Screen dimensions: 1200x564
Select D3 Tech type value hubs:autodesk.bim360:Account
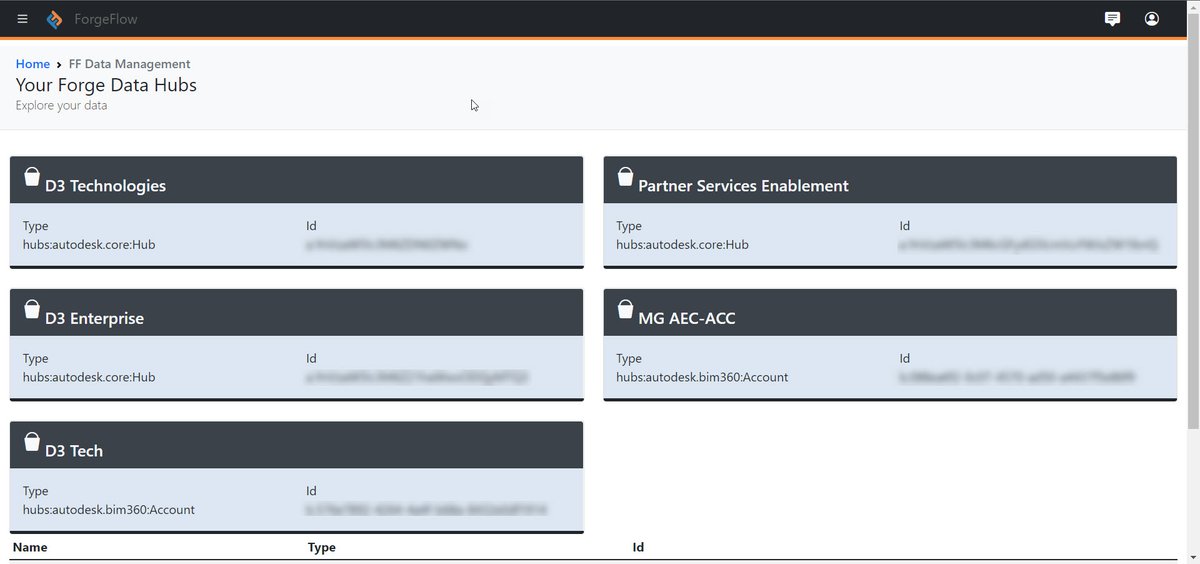coord(109,510)
